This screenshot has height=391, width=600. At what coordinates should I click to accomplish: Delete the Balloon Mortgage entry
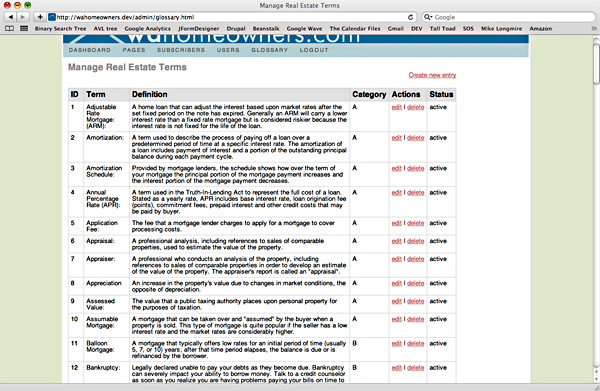pyautogui.click(x=416, y=344)
